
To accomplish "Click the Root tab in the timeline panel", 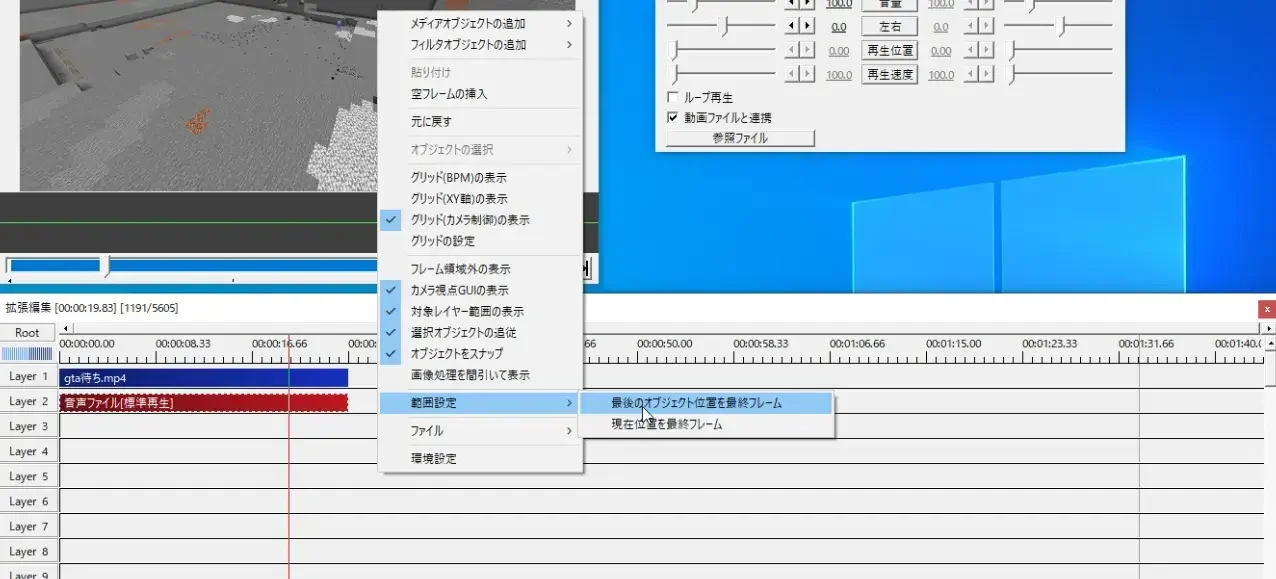I will [x=26, y=332].
